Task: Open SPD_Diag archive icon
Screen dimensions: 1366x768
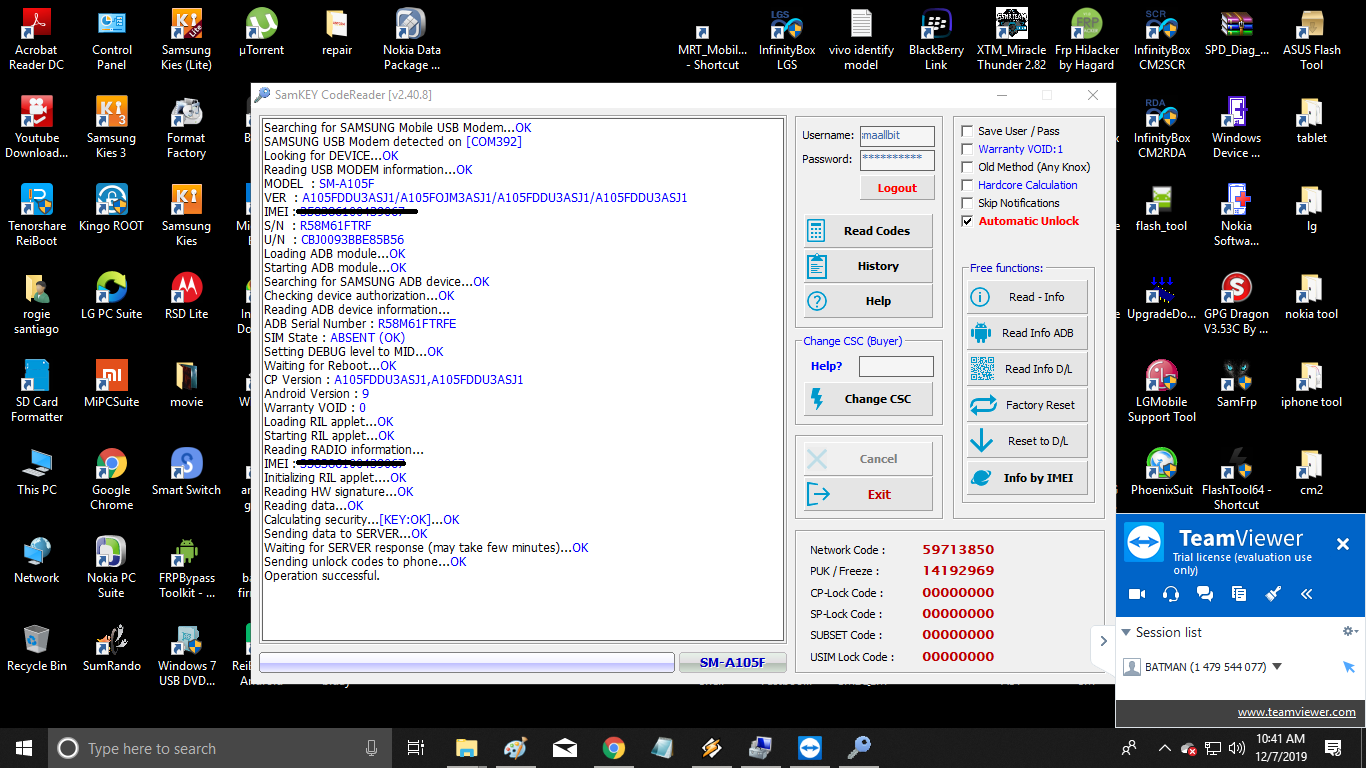Action: coord(1237,32)
